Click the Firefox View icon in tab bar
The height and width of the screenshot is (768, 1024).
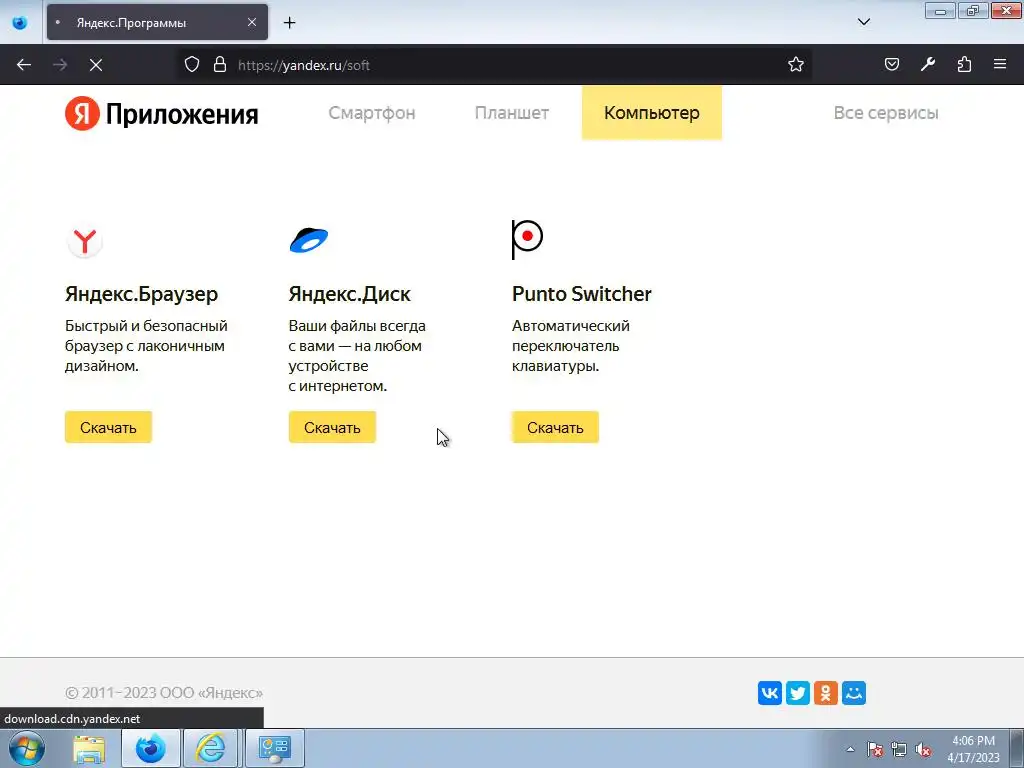20,22
